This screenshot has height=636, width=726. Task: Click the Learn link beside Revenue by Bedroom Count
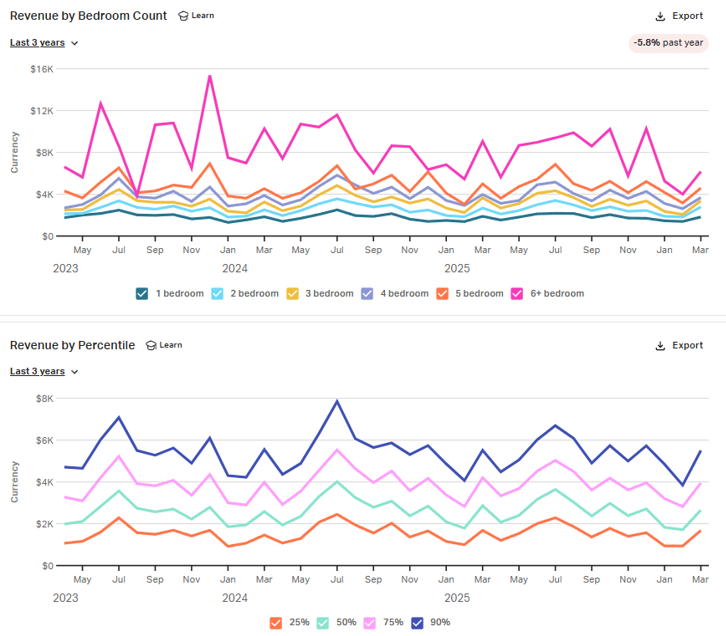tap(203, 16)
